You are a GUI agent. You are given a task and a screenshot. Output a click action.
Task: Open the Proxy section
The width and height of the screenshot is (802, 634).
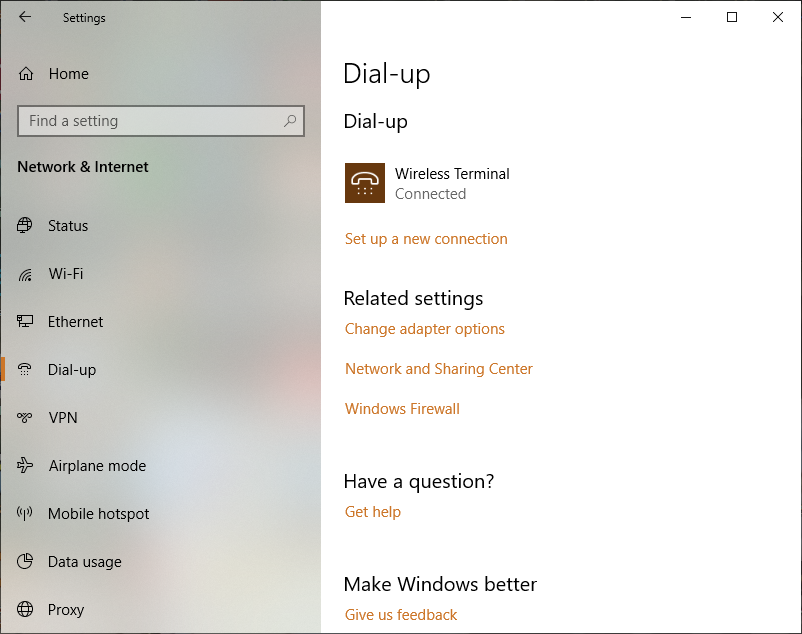[x=66, y=610]
